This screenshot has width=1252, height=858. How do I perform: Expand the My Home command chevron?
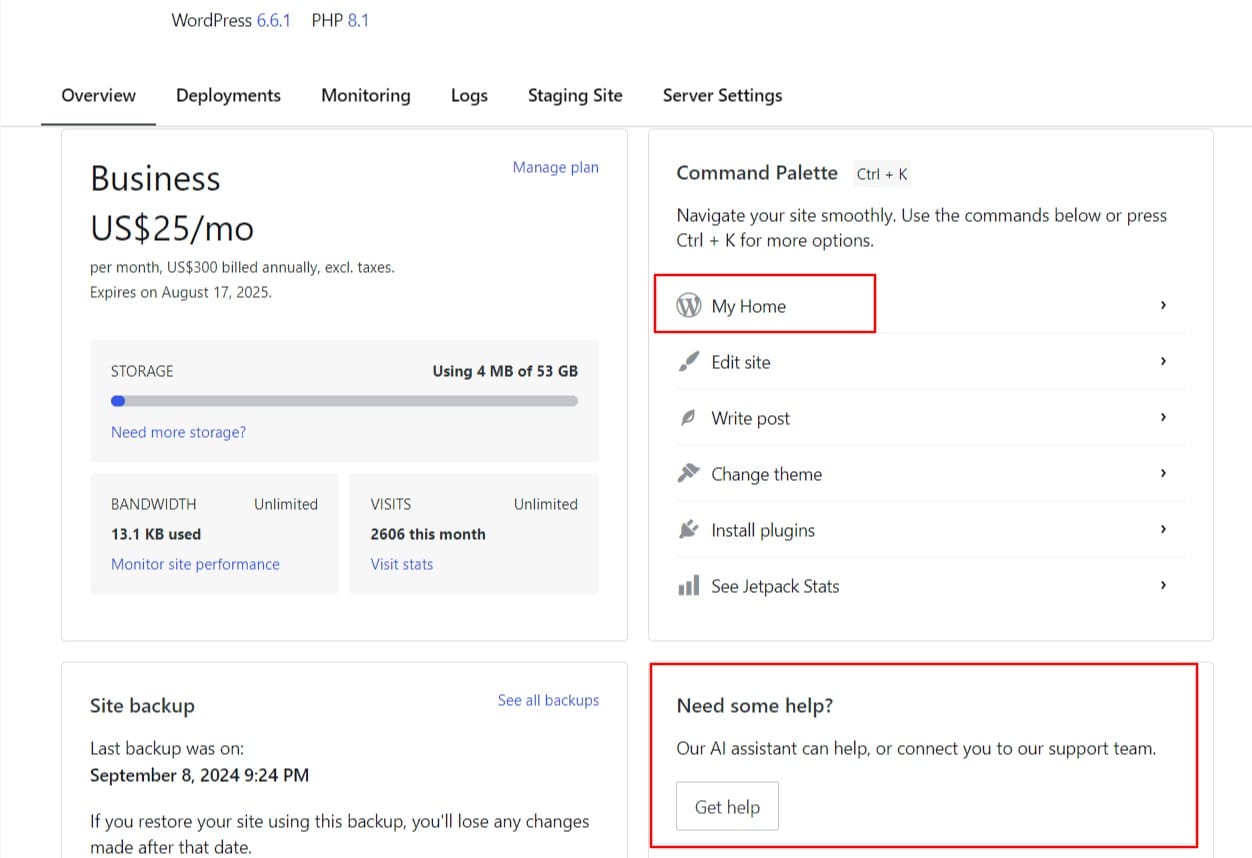pyautogui.click(x=1163, y=305)
